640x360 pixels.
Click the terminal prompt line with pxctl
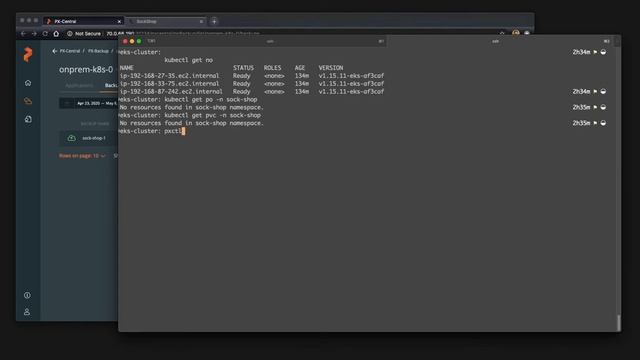[x=152, y=131]
